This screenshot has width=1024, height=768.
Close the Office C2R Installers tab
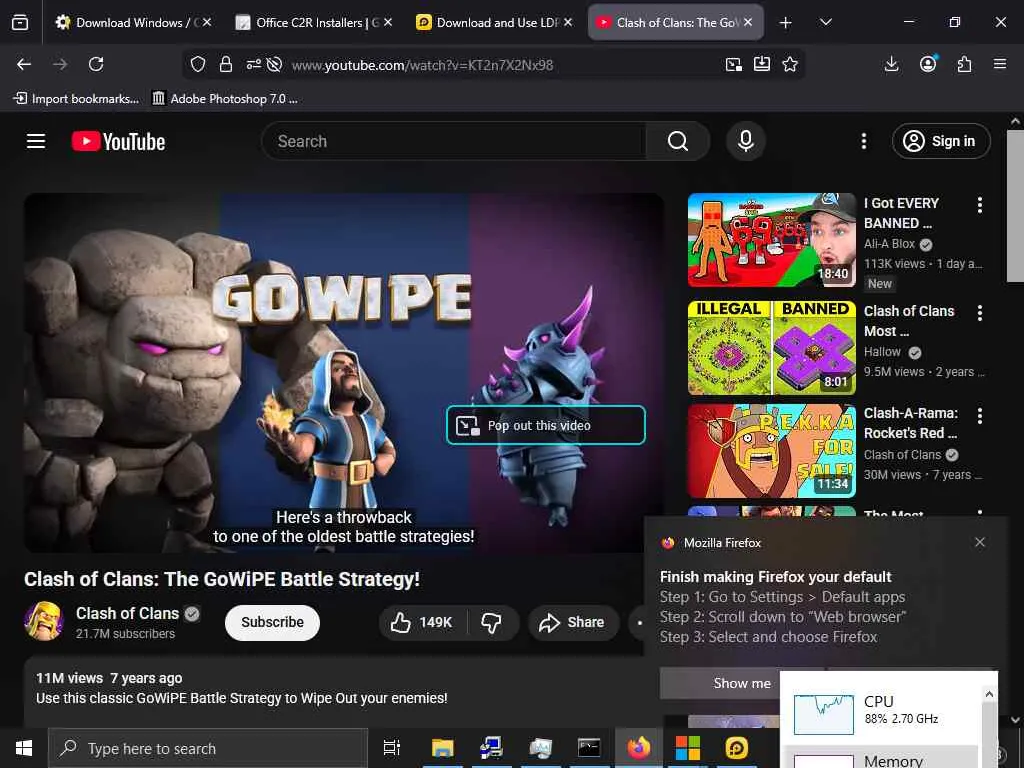coord(388,23)
